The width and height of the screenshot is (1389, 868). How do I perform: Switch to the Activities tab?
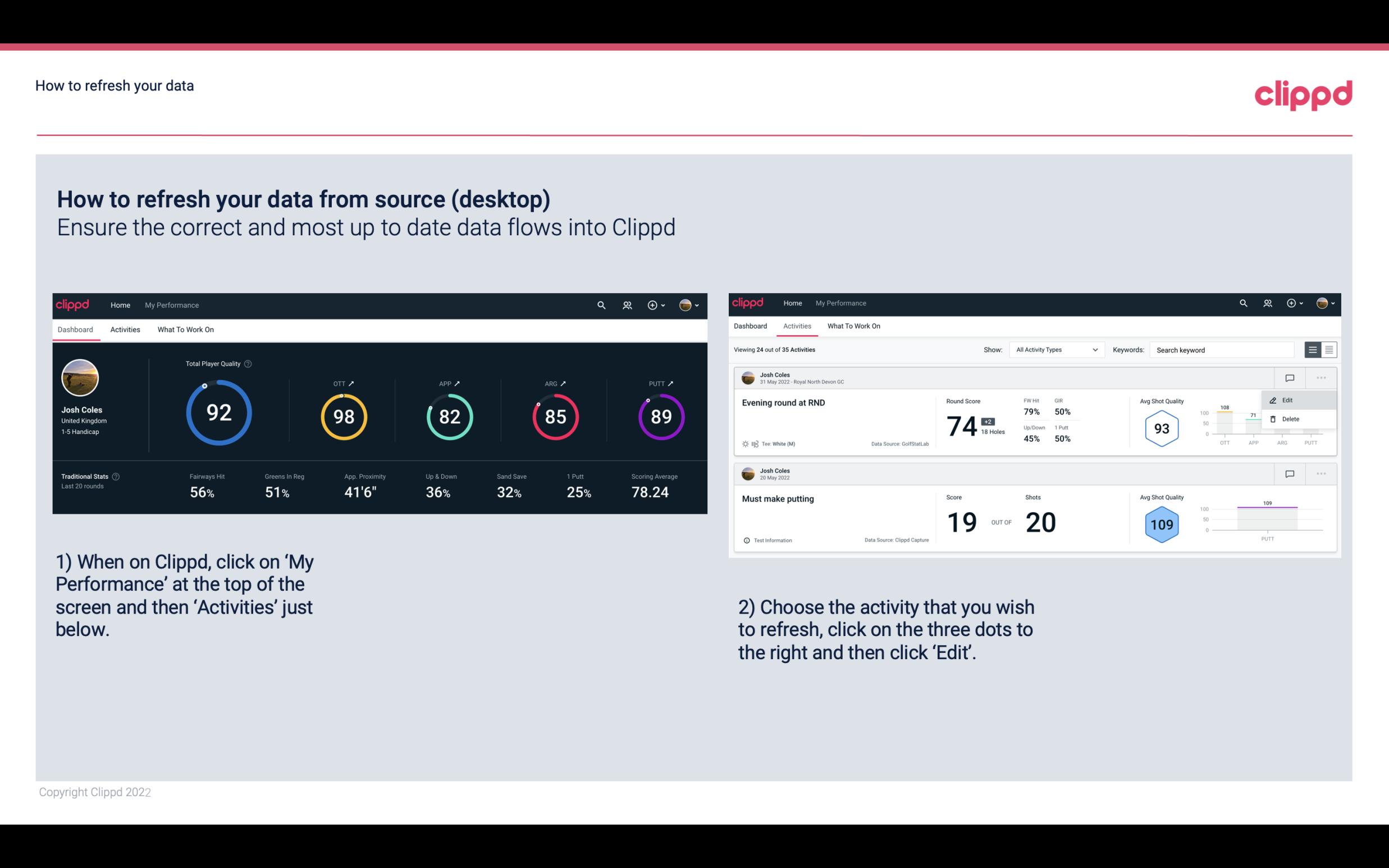pyautogui.click(x=124, y=329)
